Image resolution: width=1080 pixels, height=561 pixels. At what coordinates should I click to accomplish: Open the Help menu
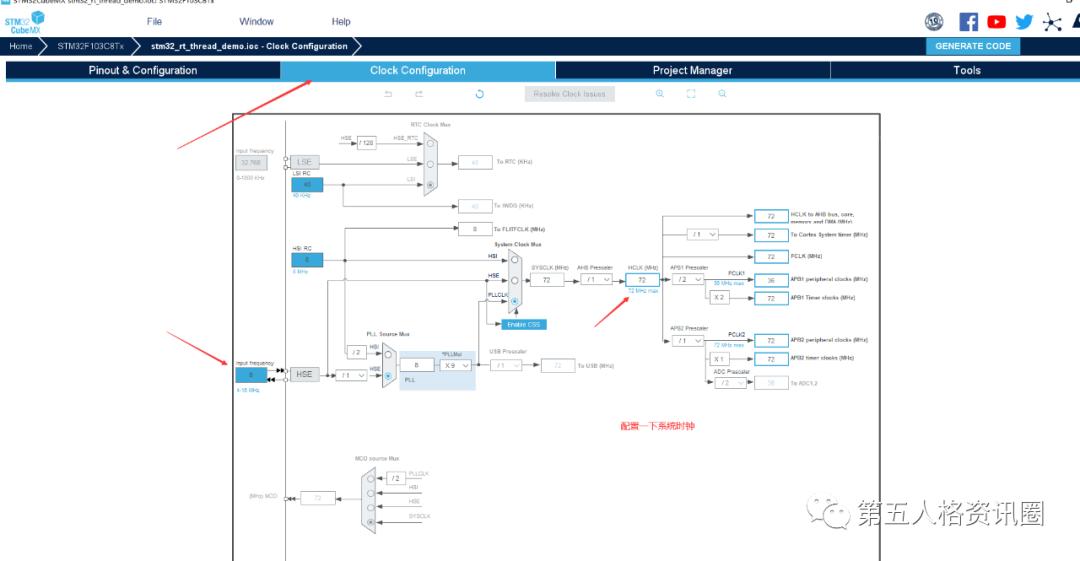pos(341,22)
